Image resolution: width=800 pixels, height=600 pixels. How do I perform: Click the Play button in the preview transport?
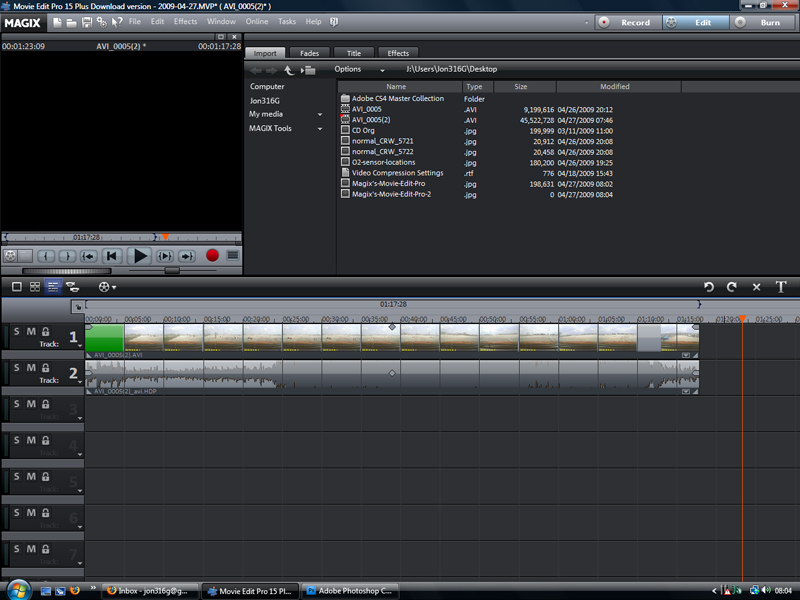click(139, 256)
